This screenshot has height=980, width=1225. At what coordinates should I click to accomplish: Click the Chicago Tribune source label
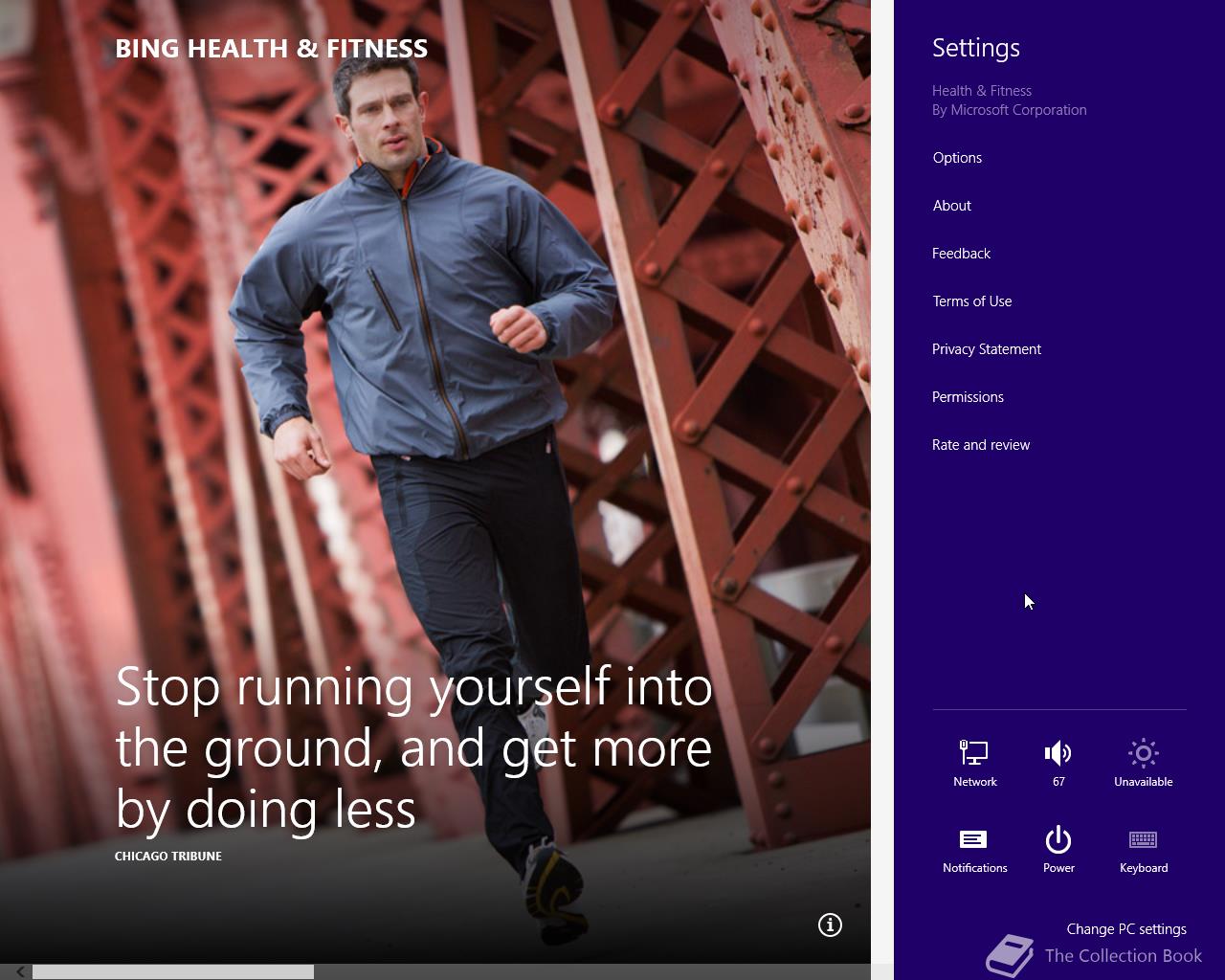click(168, 857)
